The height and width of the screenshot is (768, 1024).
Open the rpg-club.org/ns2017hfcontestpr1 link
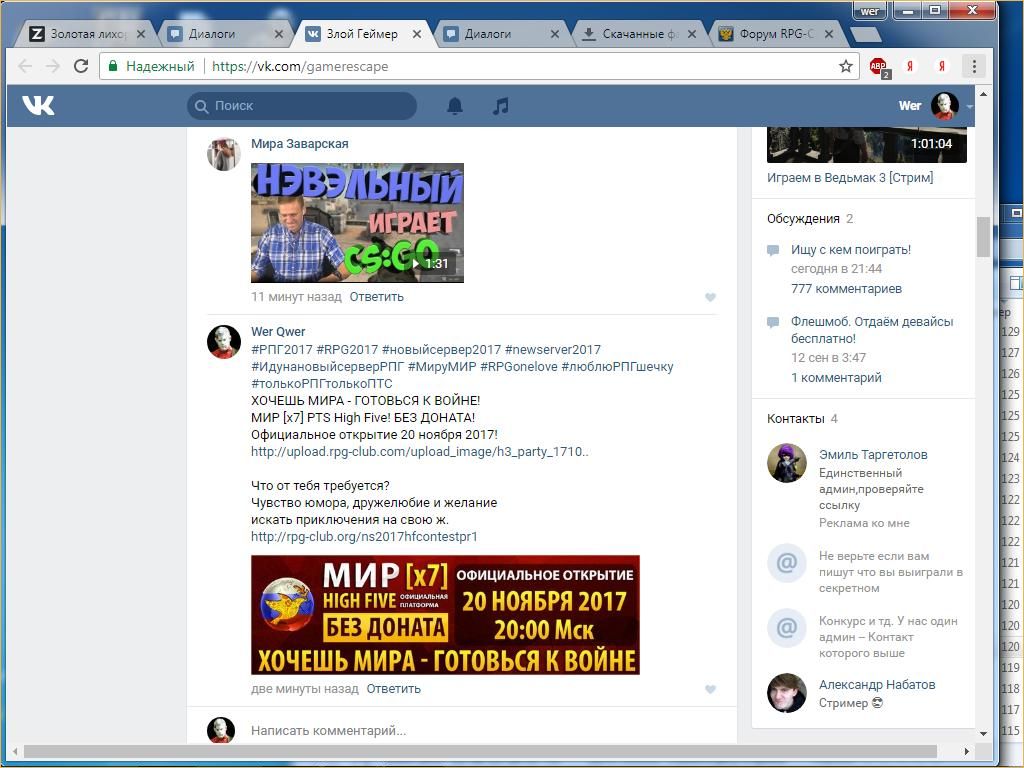pos(364,537)
